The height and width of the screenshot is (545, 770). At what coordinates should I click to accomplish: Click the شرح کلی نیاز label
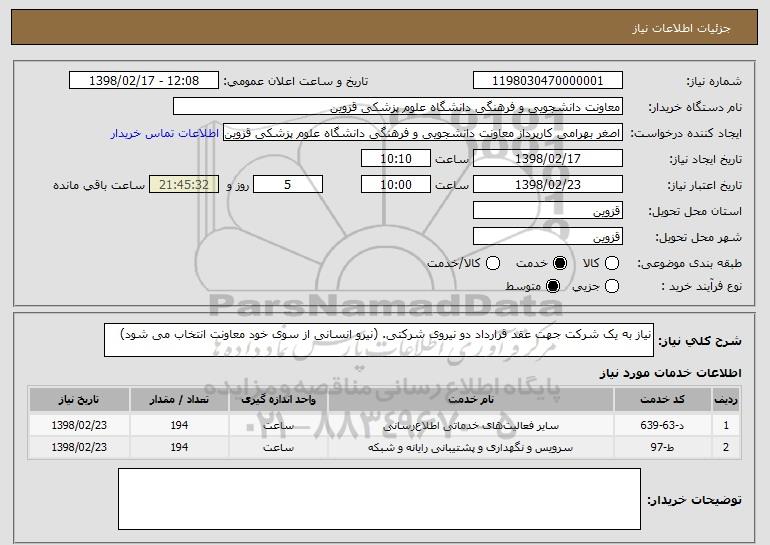pos(700,341)
